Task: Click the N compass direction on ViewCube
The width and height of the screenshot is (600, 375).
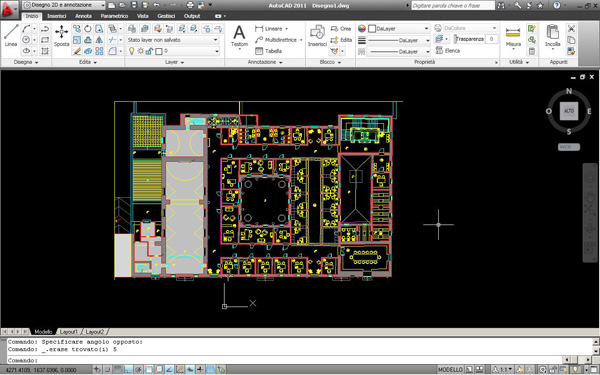Action: 569,91
